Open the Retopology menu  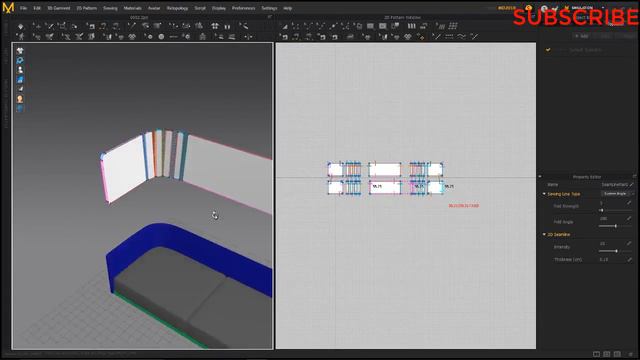click(177, 8)
